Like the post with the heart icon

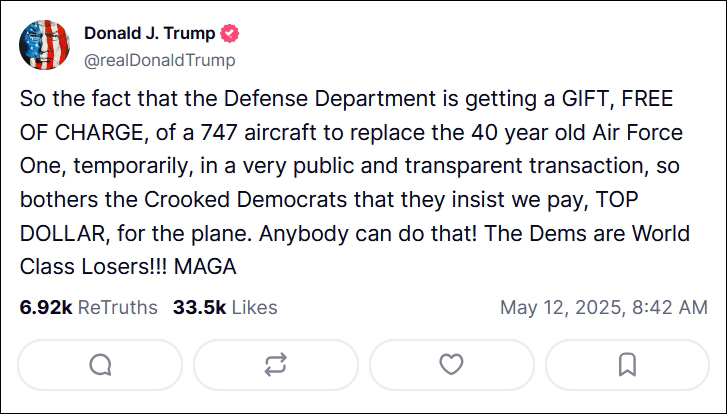(x=452, y=364)
